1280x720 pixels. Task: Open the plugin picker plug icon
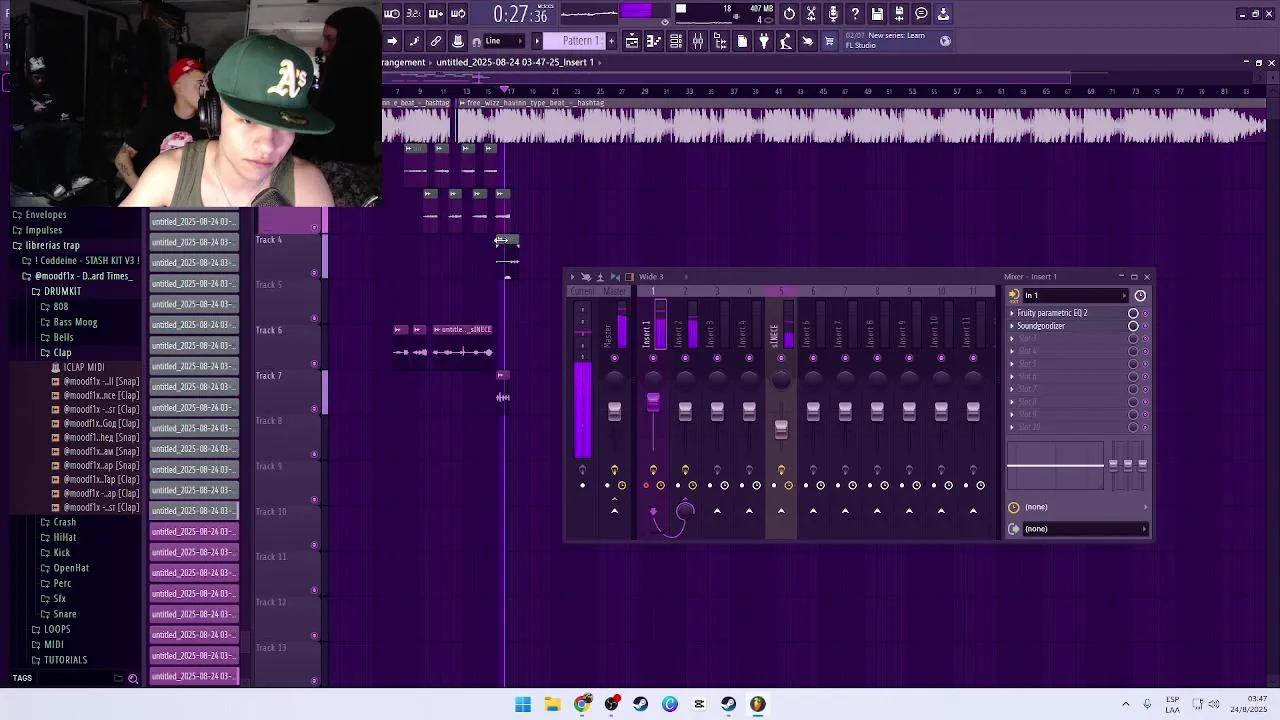[x=764, y=41]
